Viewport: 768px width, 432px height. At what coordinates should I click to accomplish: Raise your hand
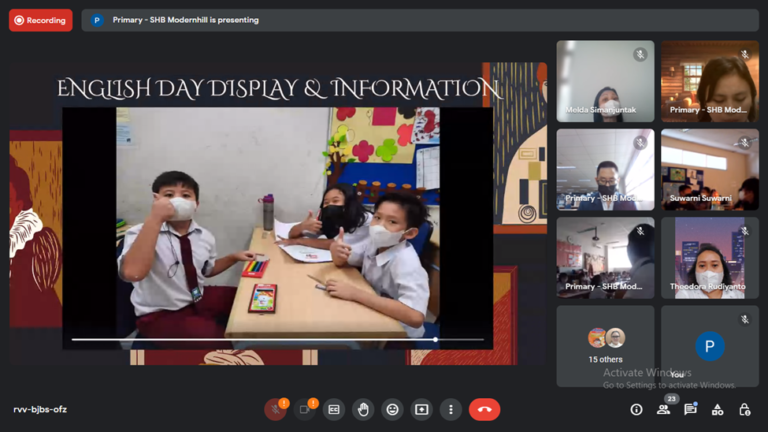point(363,410)
